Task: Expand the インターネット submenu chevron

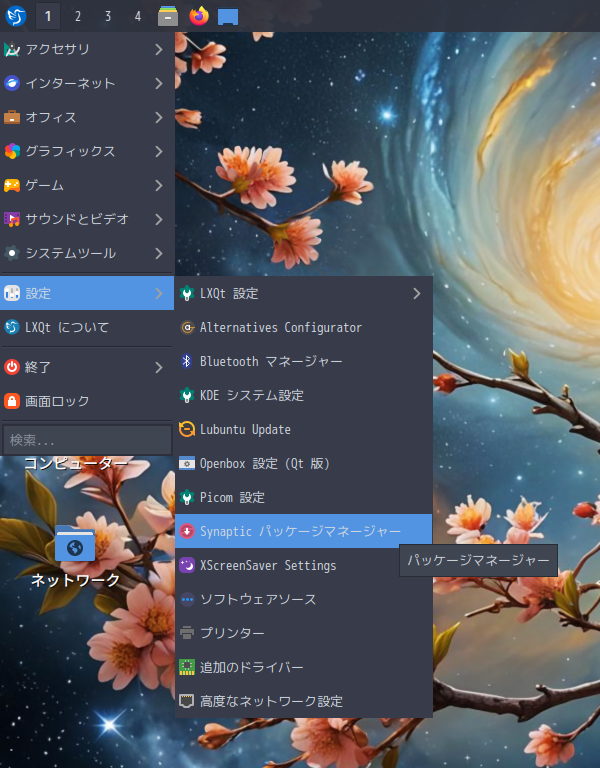Action: click(x=159, y=83)
